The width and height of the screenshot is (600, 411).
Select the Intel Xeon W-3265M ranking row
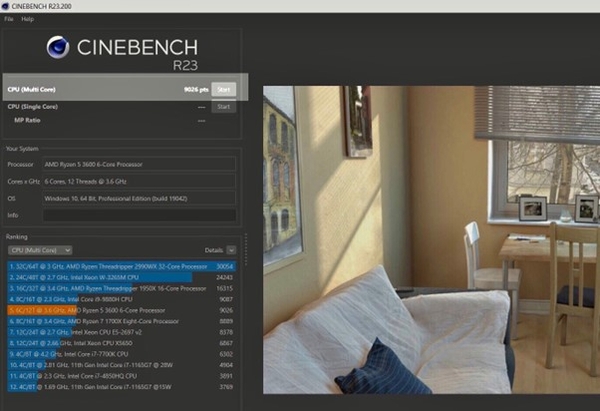click(x=120, y=277)
